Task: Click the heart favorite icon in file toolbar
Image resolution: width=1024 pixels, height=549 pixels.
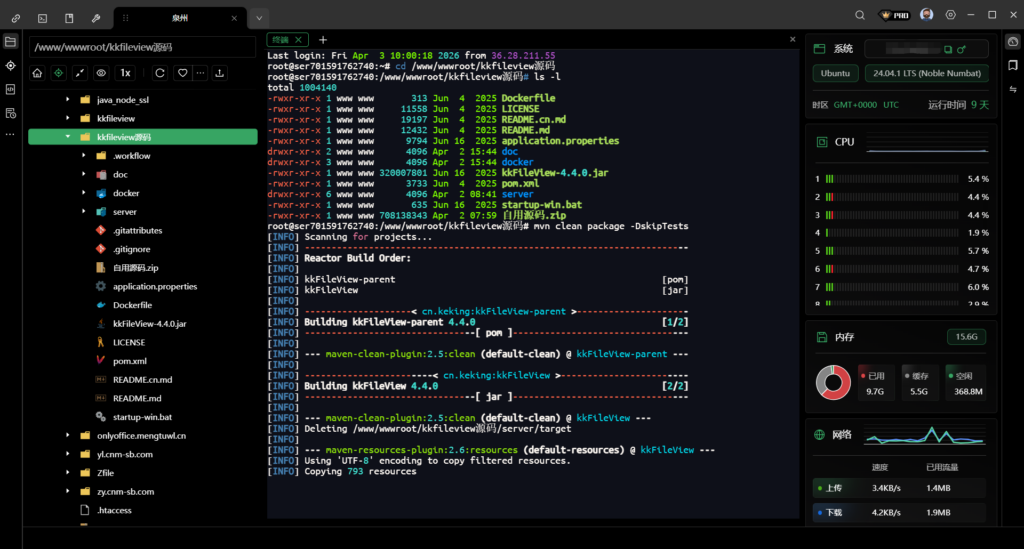Action: [x=182, y=73]
